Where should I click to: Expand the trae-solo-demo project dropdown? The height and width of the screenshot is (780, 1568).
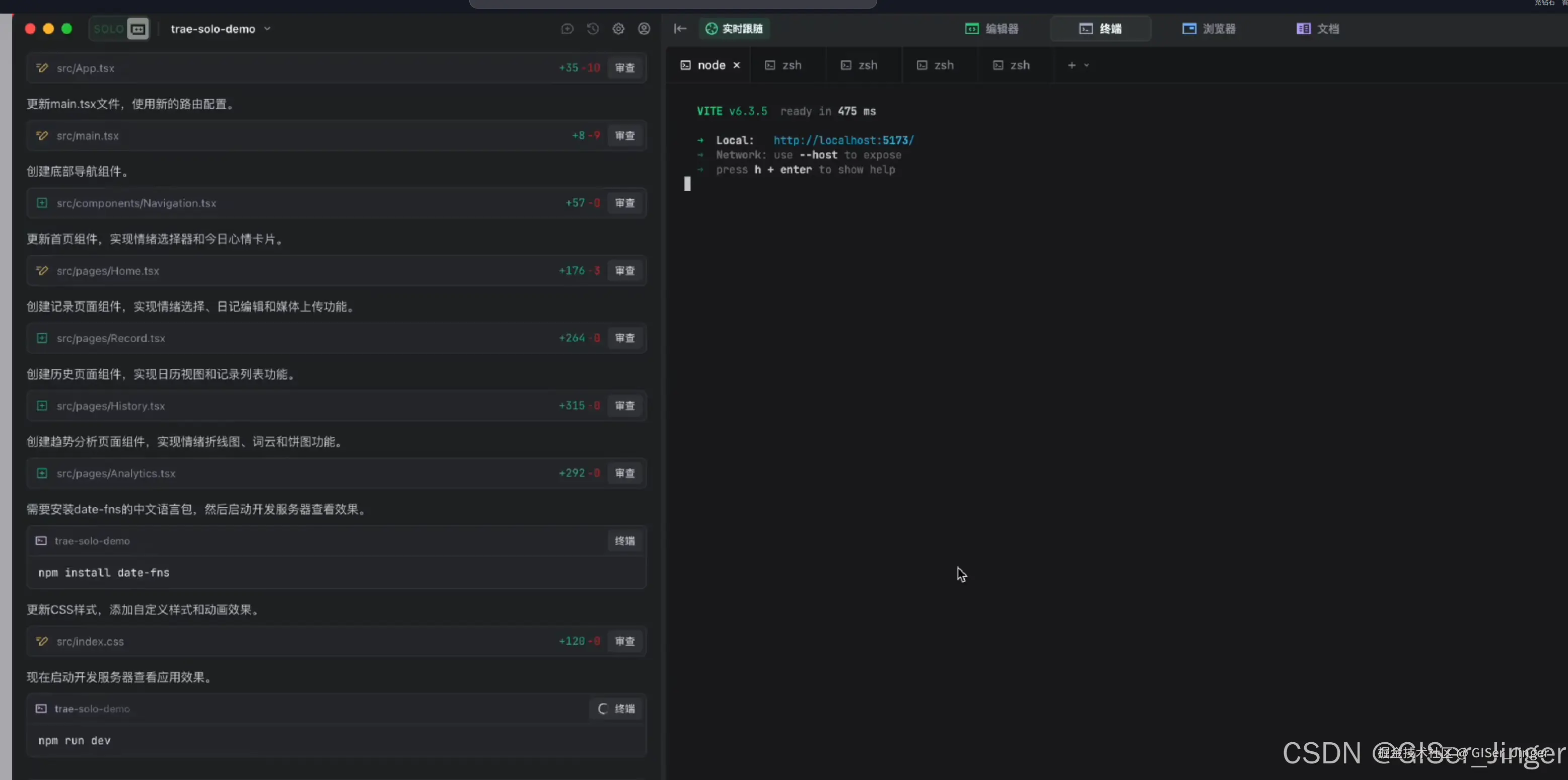point(267,29)
